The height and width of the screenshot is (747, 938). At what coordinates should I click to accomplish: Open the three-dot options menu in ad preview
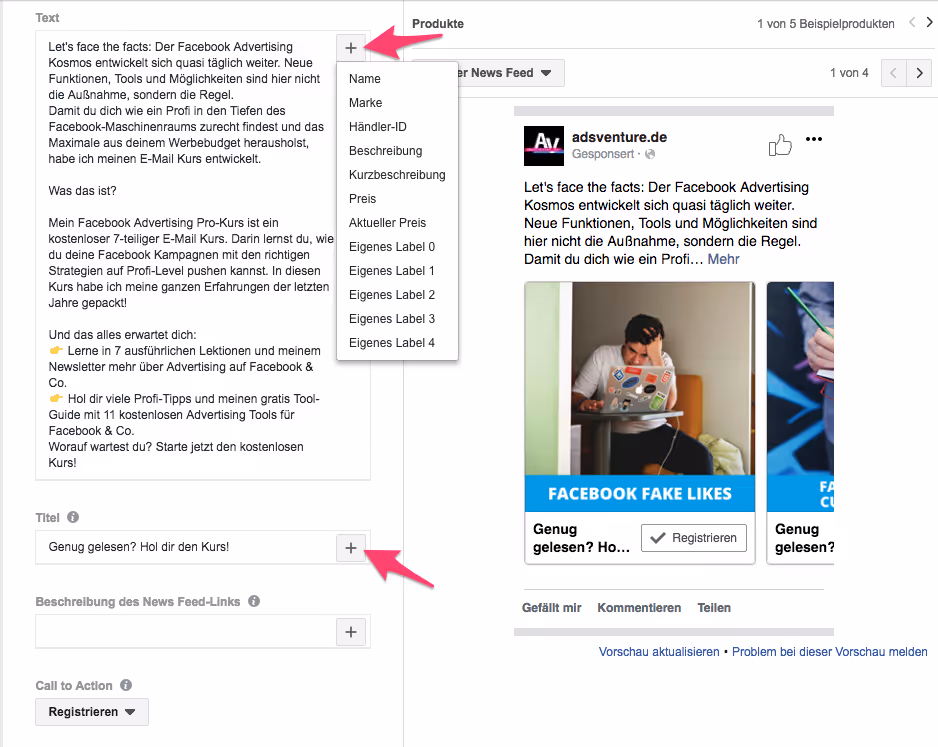(814, 139)
